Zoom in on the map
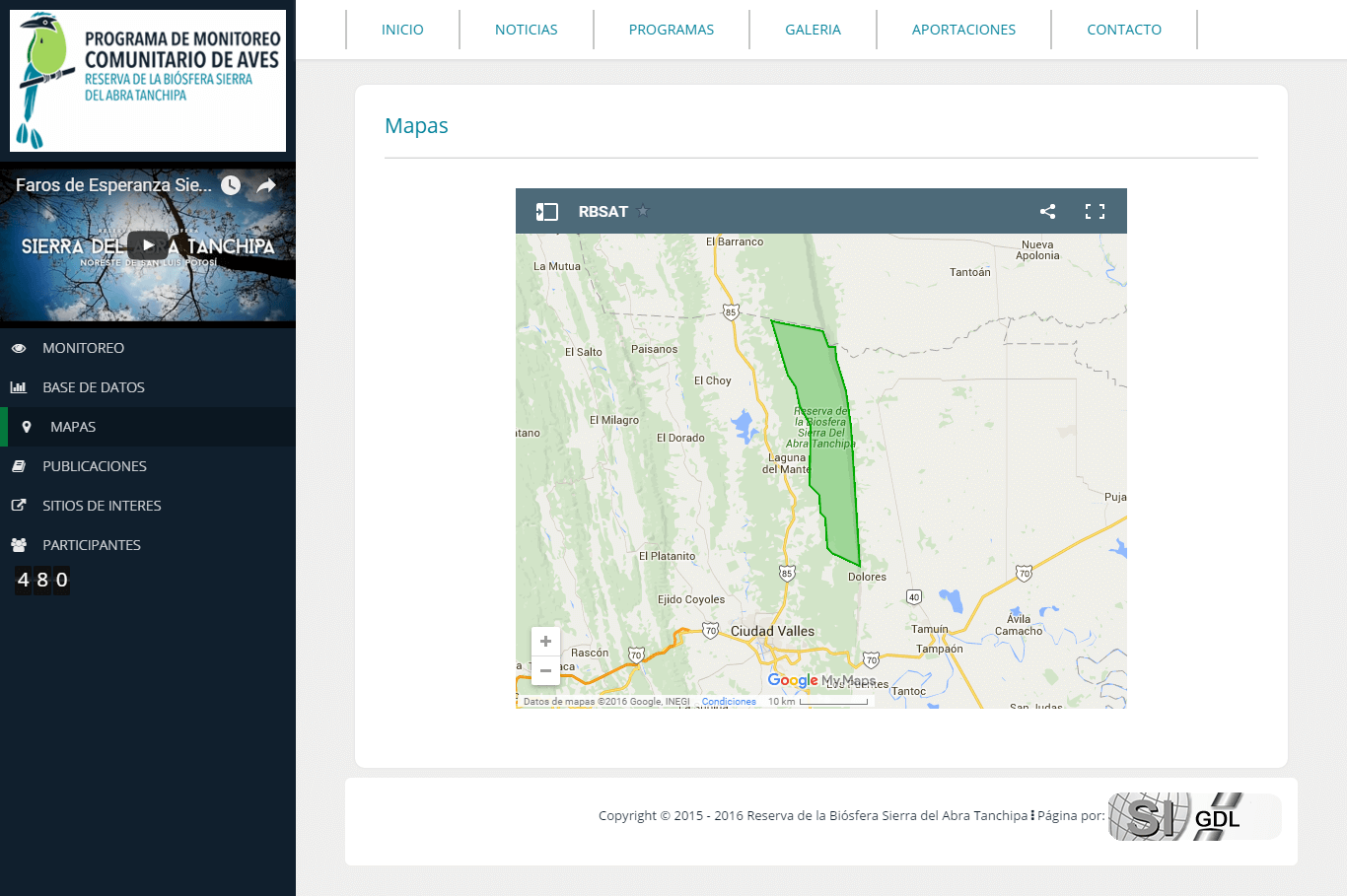The image size is (1347, 896). click(x=545, y=641)
